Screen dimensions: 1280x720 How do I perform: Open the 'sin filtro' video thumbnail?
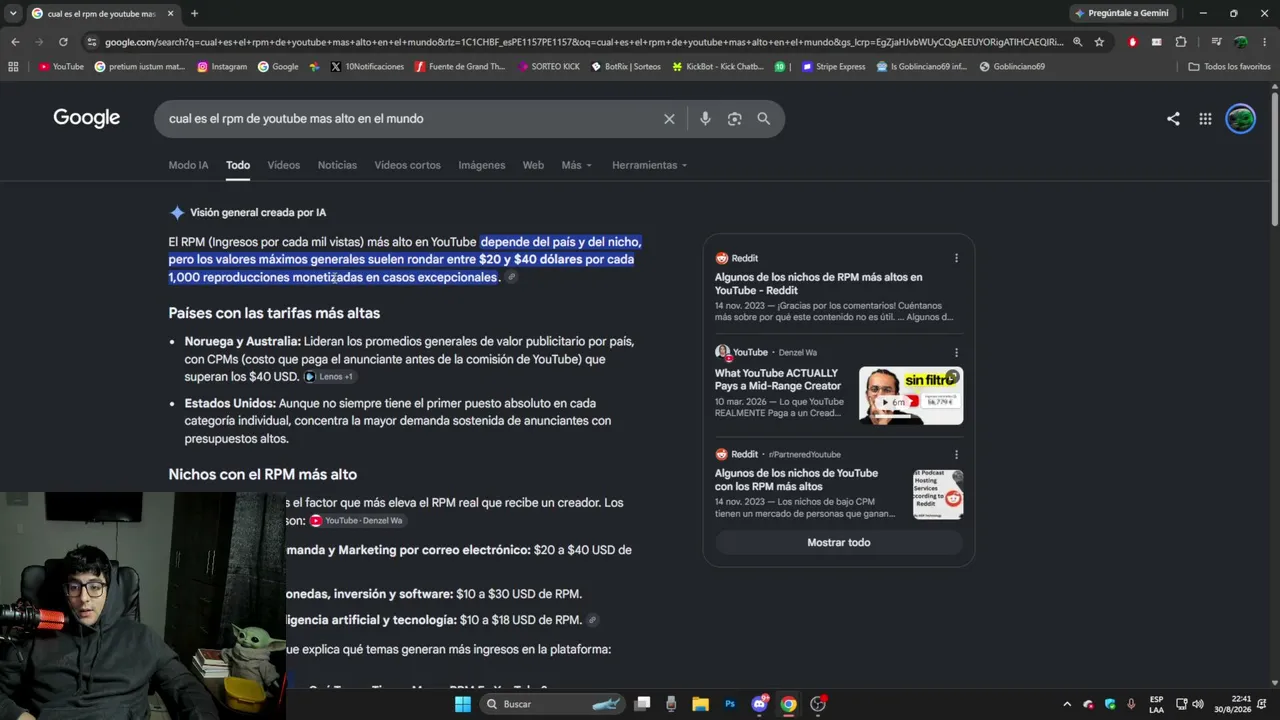[x=911, y=395]
